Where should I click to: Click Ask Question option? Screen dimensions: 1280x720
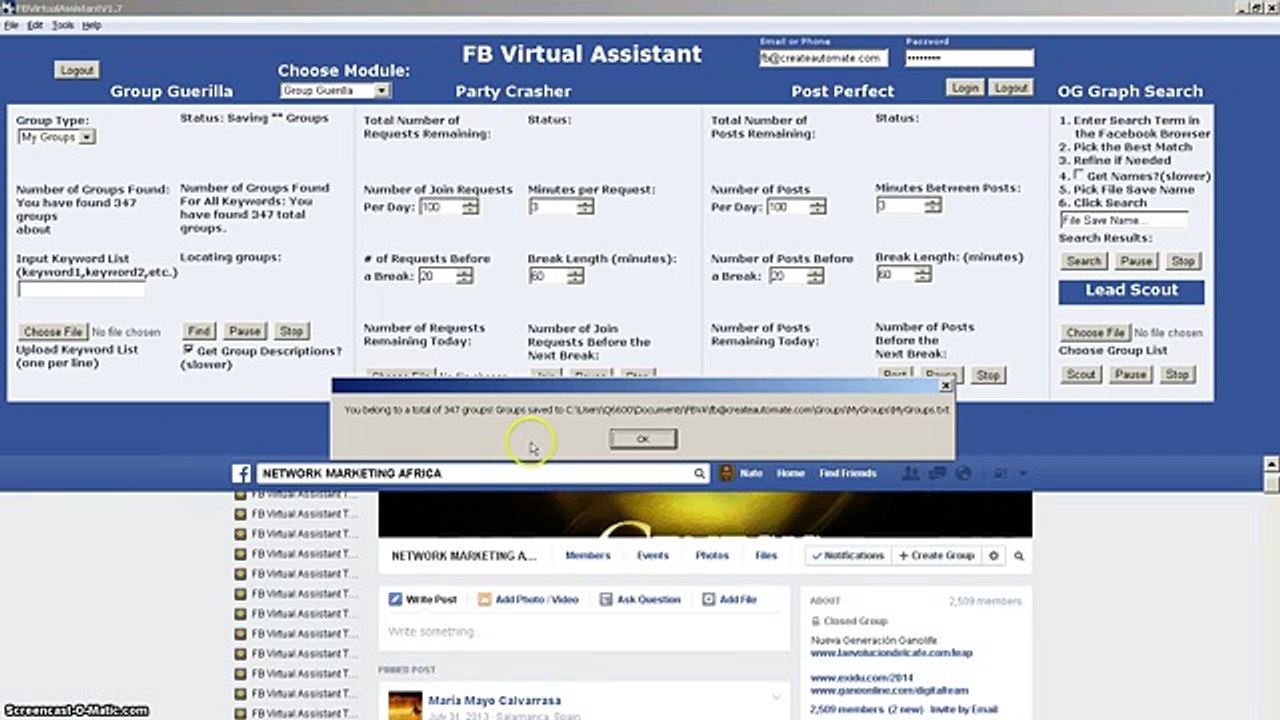click(x=640, y=599)
